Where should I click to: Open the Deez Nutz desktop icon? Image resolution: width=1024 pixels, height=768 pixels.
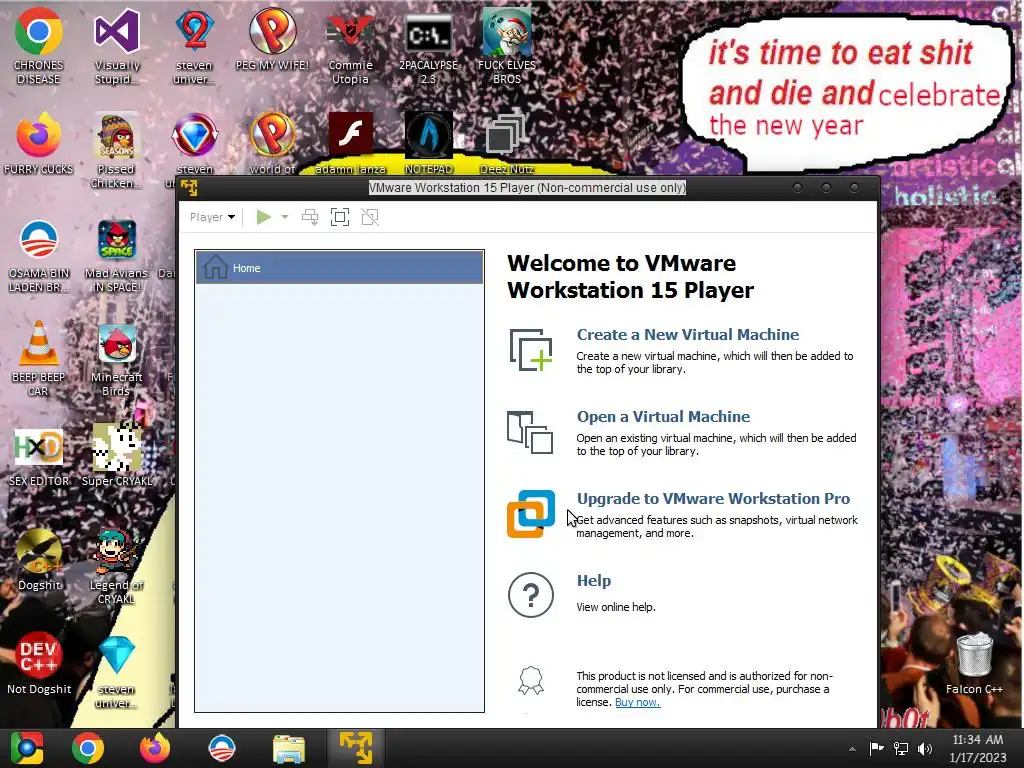click(507, 142)
